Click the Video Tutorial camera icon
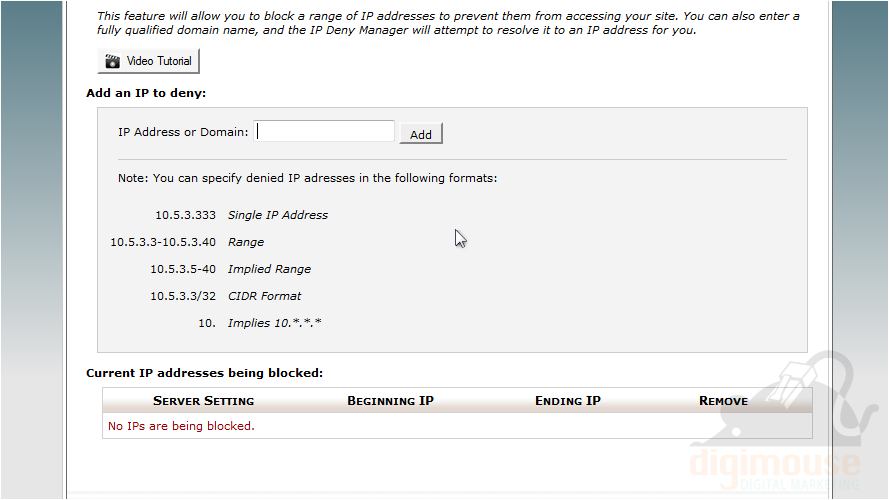The width and height of the screenshot is (889, 500). (x=112, y=61)
